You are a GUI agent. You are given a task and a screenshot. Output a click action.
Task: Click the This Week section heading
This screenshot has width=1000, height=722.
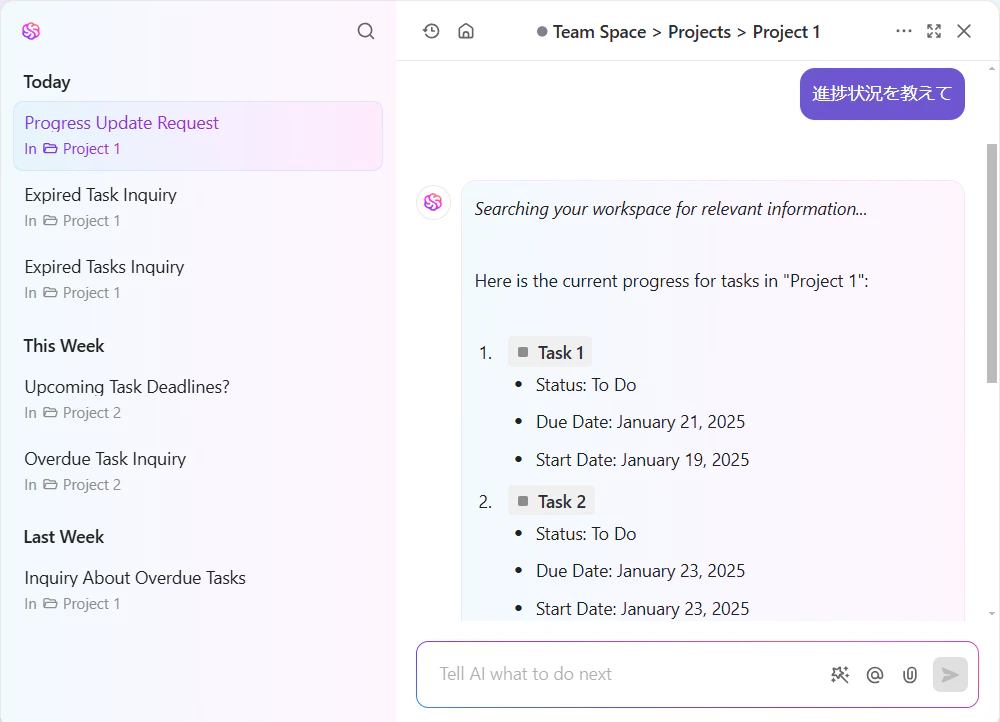point(64,346)
